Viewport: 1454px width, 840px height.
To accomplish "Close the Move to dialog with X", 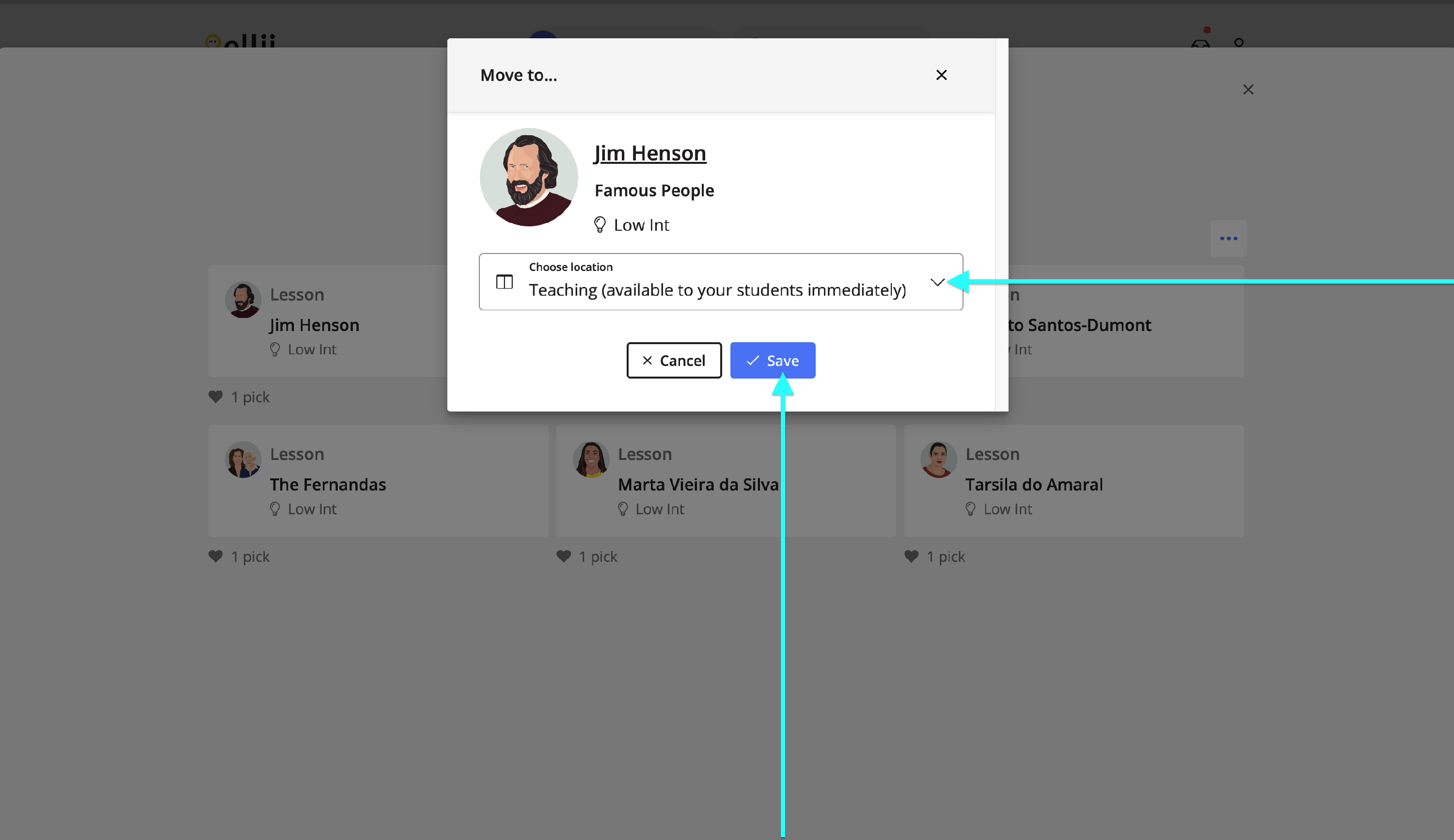I will pos(941,75).
